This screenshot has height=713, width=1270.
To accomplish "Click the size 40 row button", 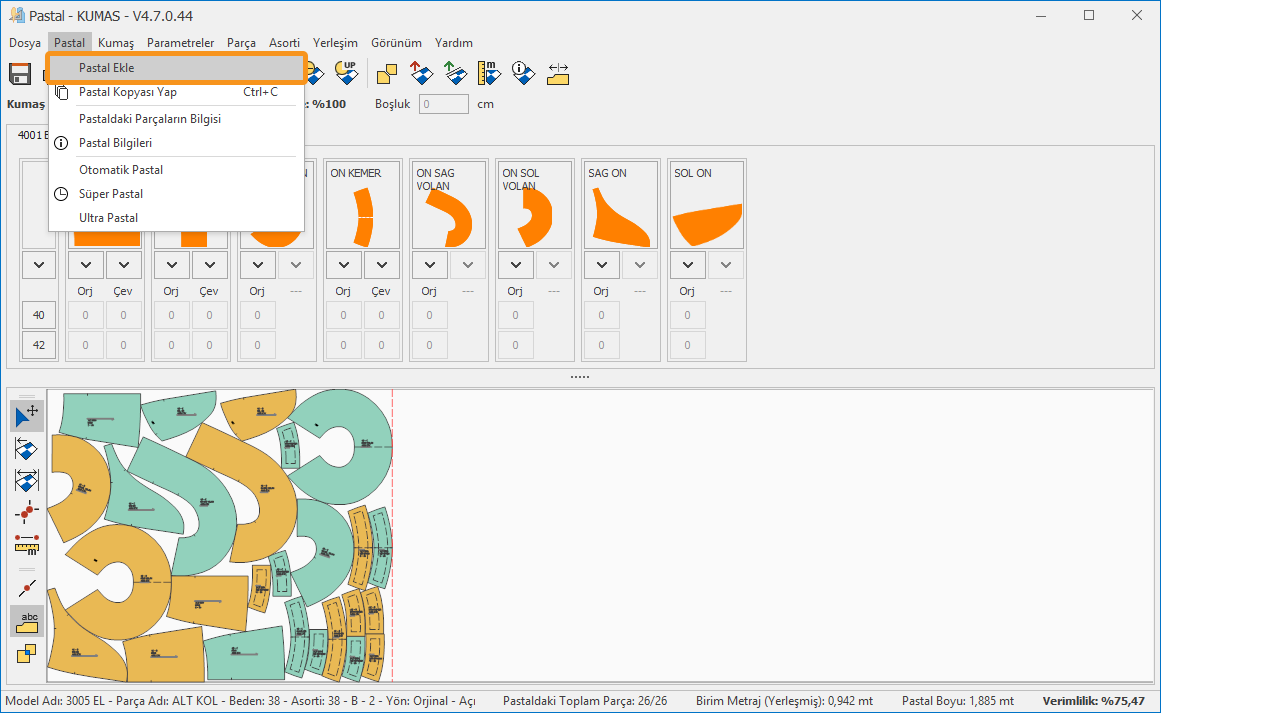I will click(x=39, y=315).
